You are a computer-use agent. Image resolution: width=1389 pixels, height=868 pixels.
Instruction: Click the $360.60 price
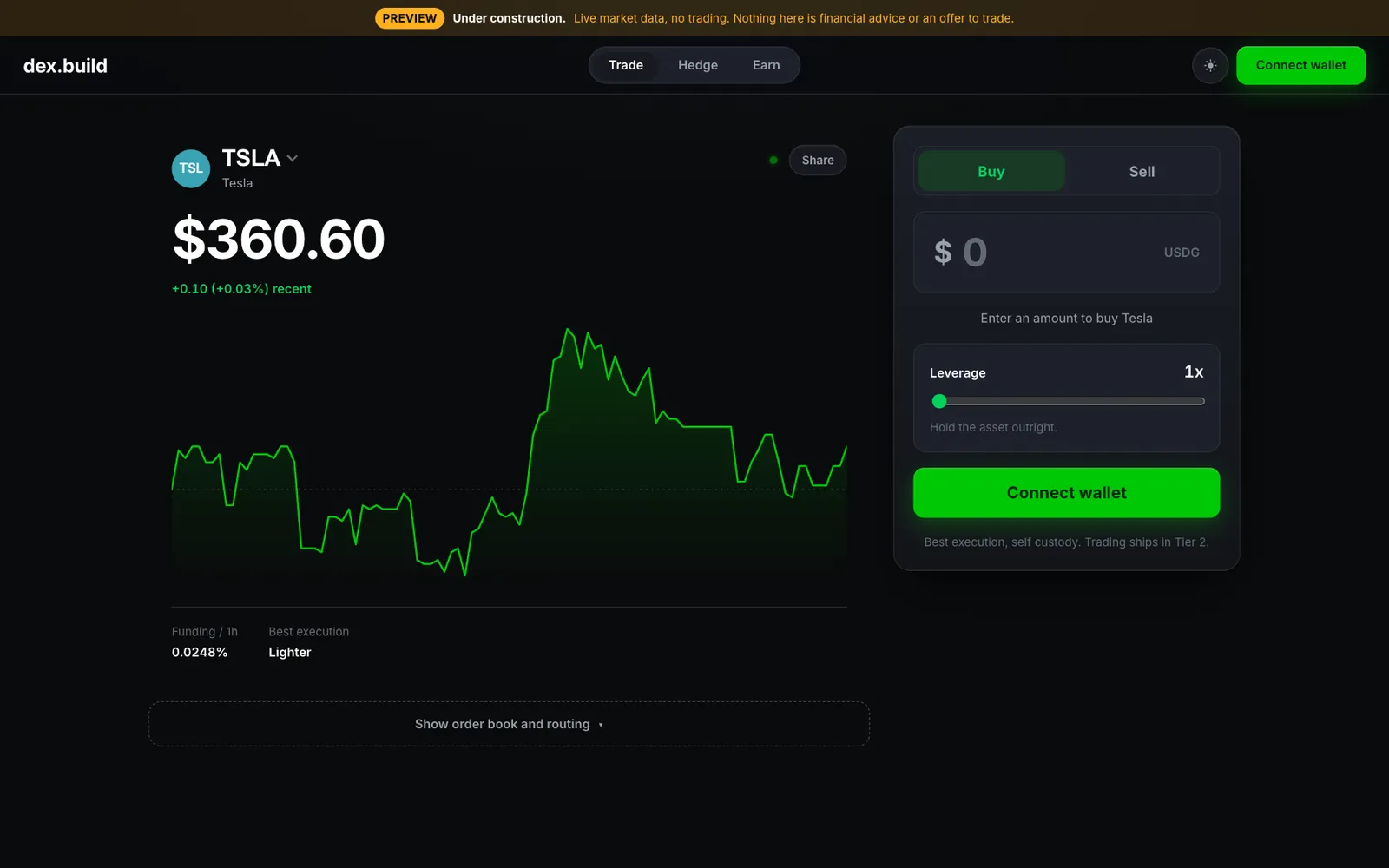point(279,239)
